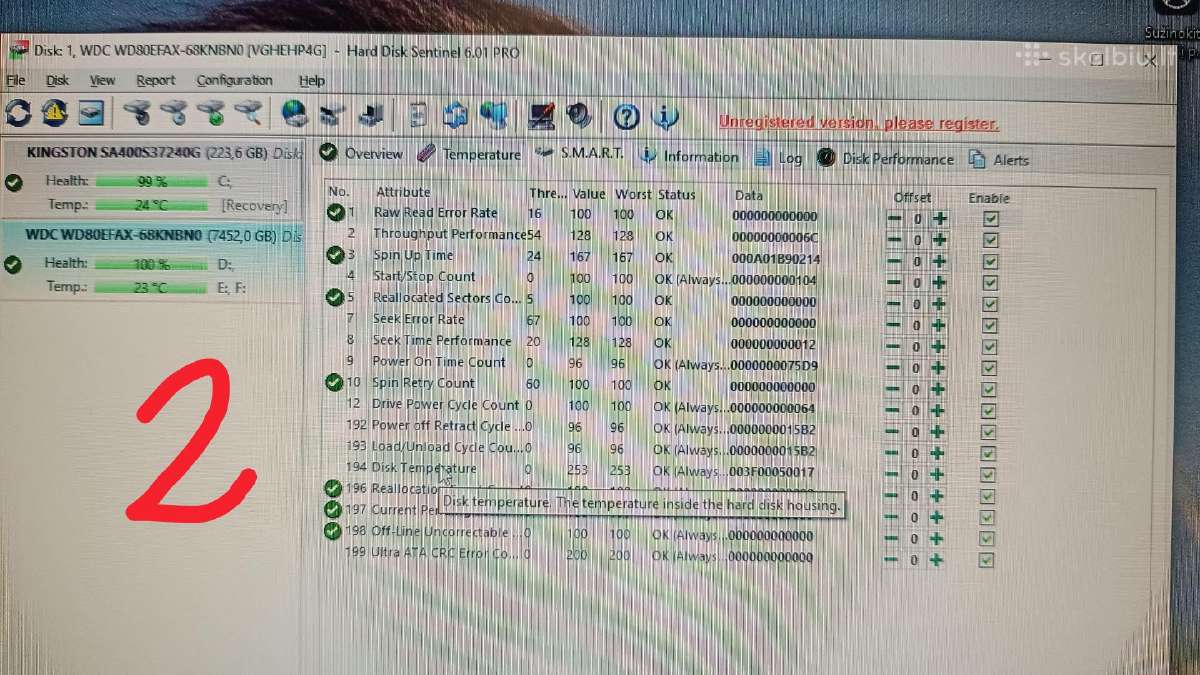Click the speaker sound toolbar icon
This screenshot has width=1200, height=675.
[x=578, y=116]
